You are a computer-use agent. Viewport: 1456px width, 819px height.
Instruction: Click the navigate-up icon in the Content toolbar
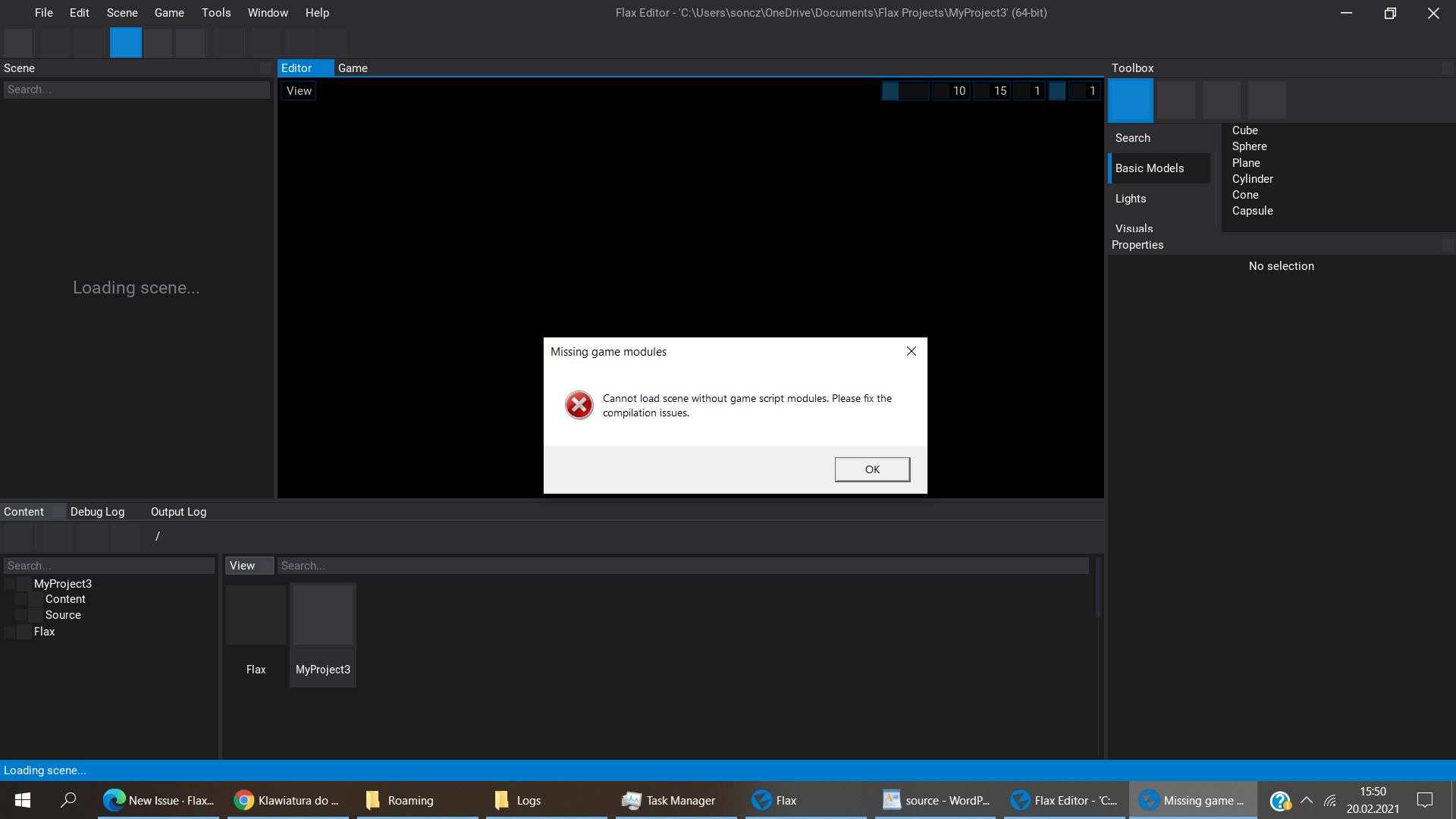[x=92, y=536]
